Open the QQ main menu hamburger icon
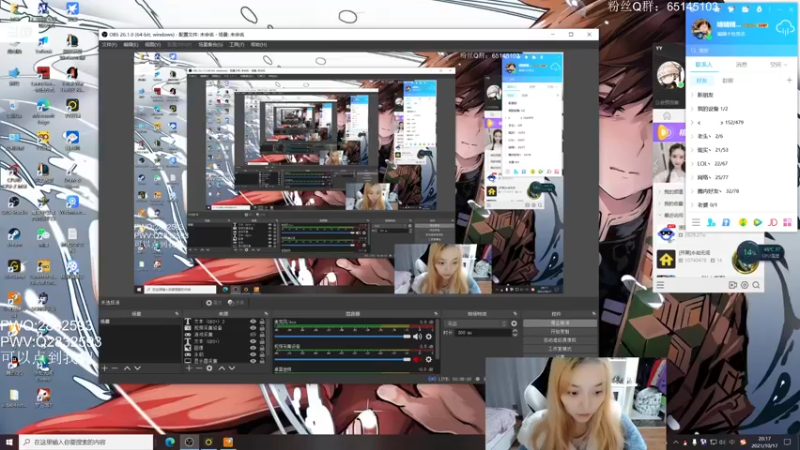 tap(696, 222)
